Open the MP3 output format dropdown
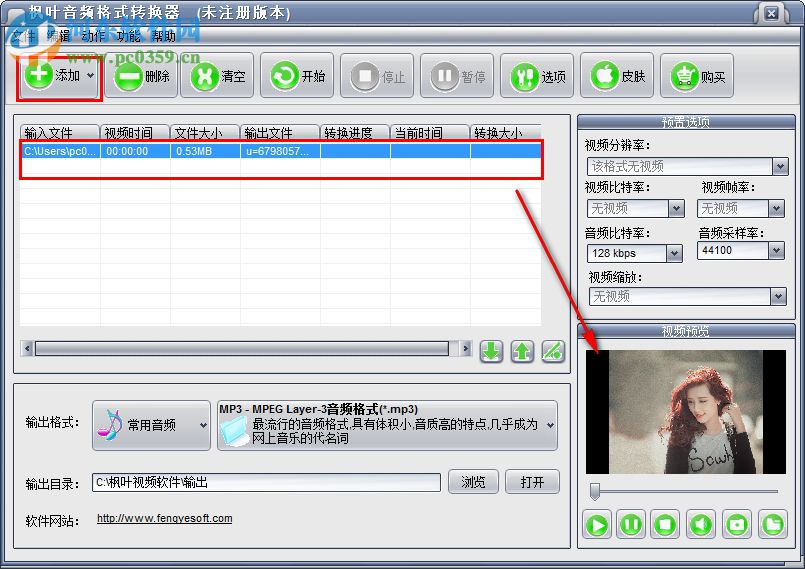 pos(387,425)
